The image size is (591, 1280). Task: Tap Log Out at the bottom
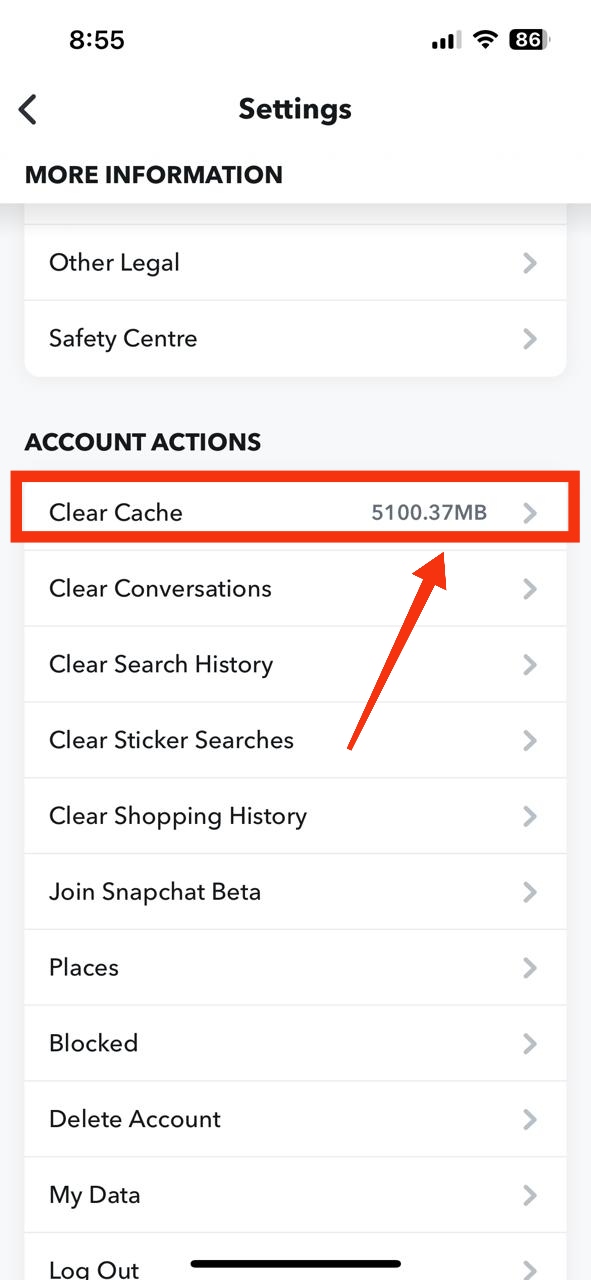94,1265
